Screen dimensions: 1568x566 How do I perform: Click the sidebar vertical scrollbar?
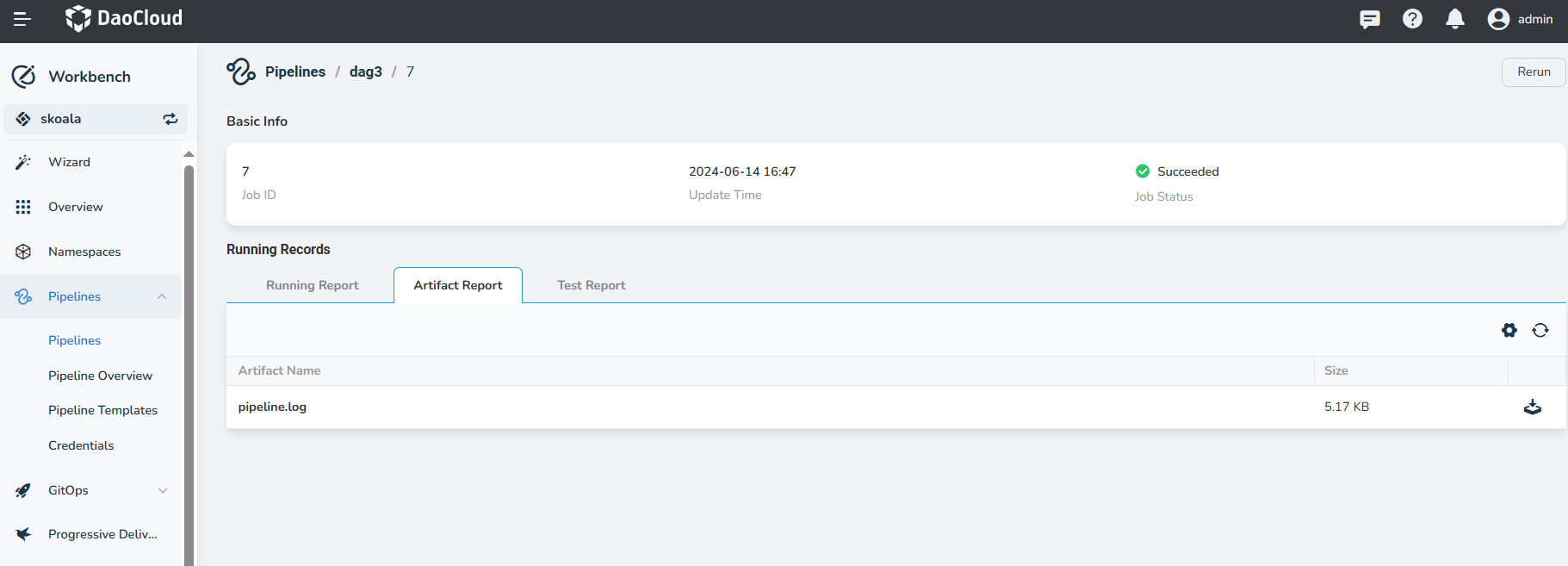pyautogui.click(x=189, y=362)
